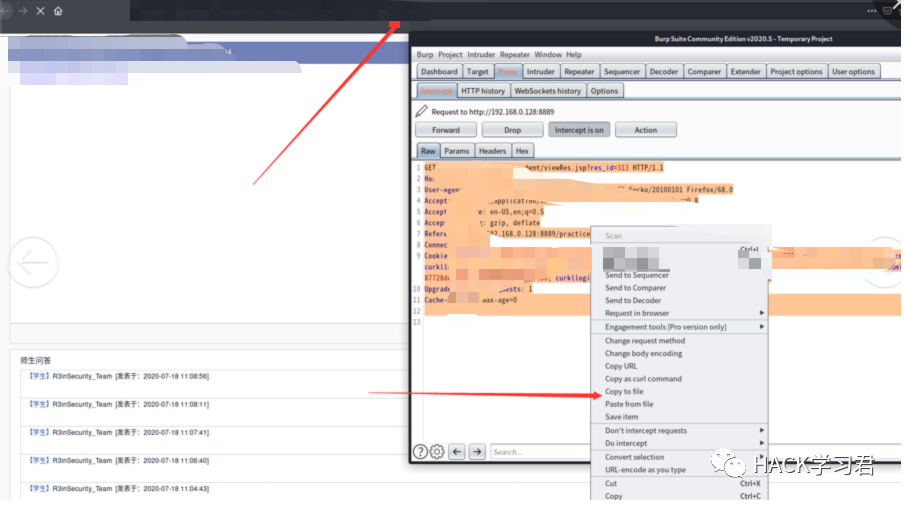Choose Convert selection
The height and width of the screenshot is (505, 905).
coord(679,457)
